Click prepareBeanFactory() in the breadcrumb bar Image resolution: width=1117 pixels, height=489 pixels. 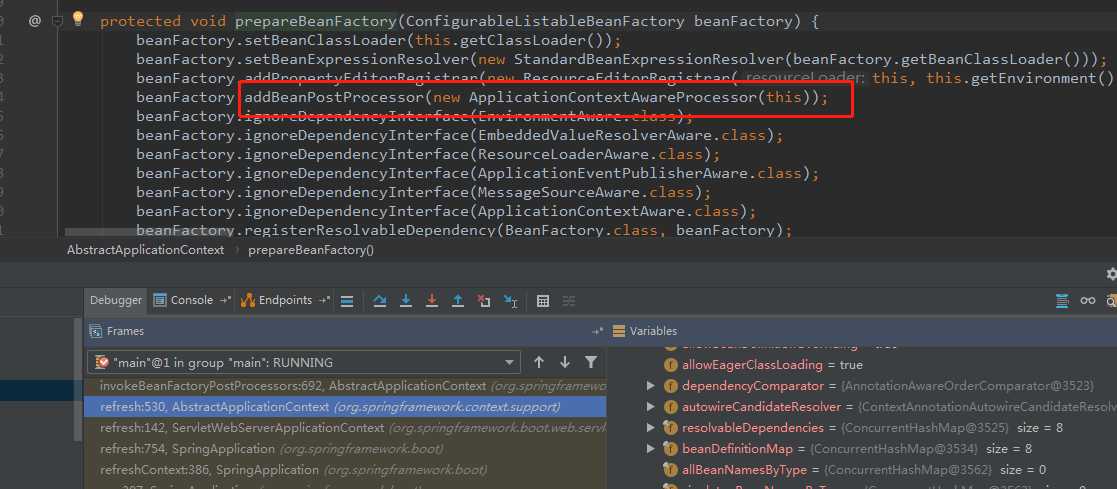click(x=311, y=250)
